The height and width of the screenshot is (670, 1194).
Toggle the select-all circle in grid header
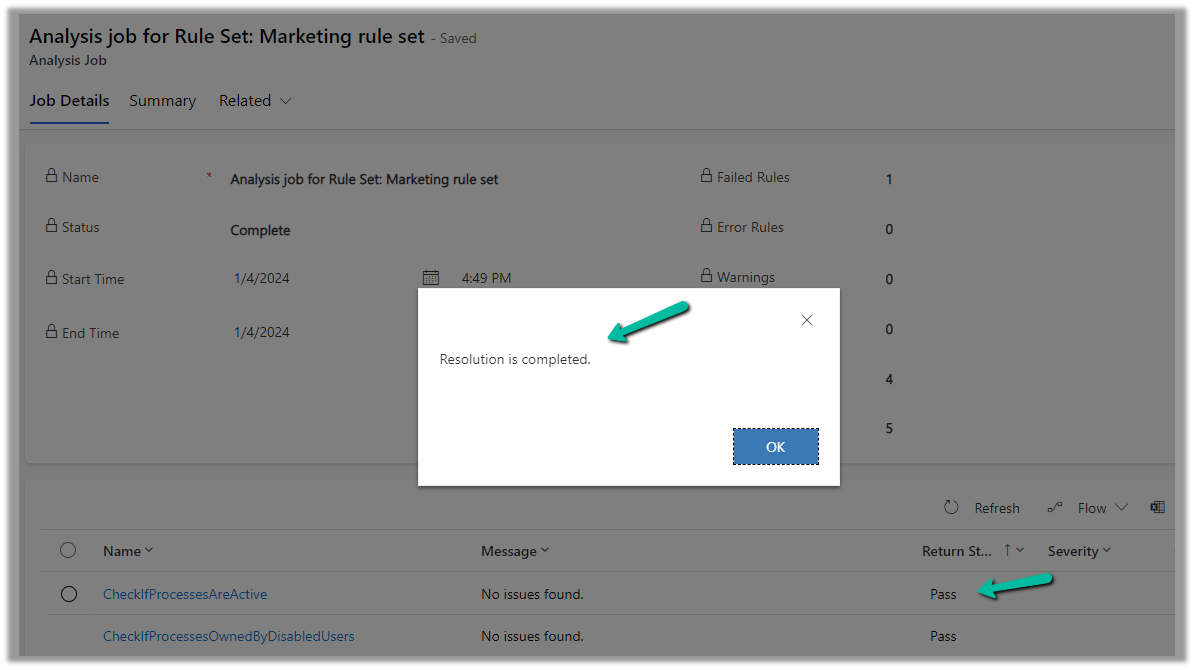[68, 550]
